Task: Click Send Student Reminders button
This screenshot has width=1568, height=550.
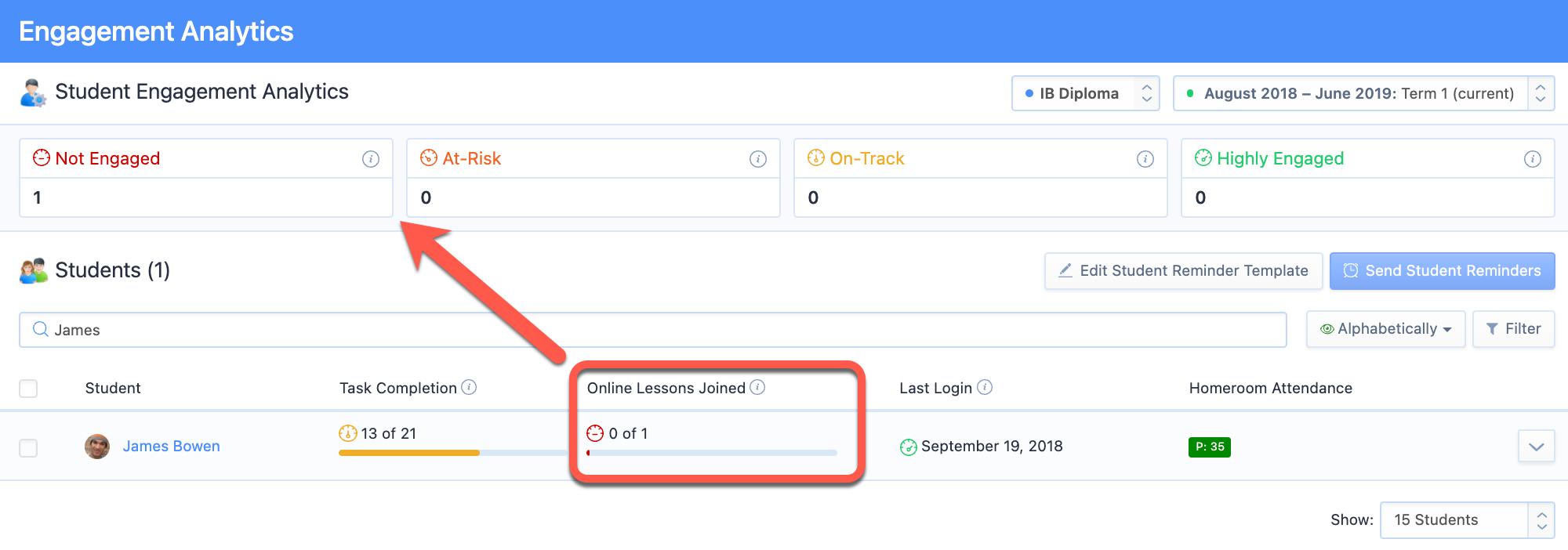Action: tap(1443, 271)
